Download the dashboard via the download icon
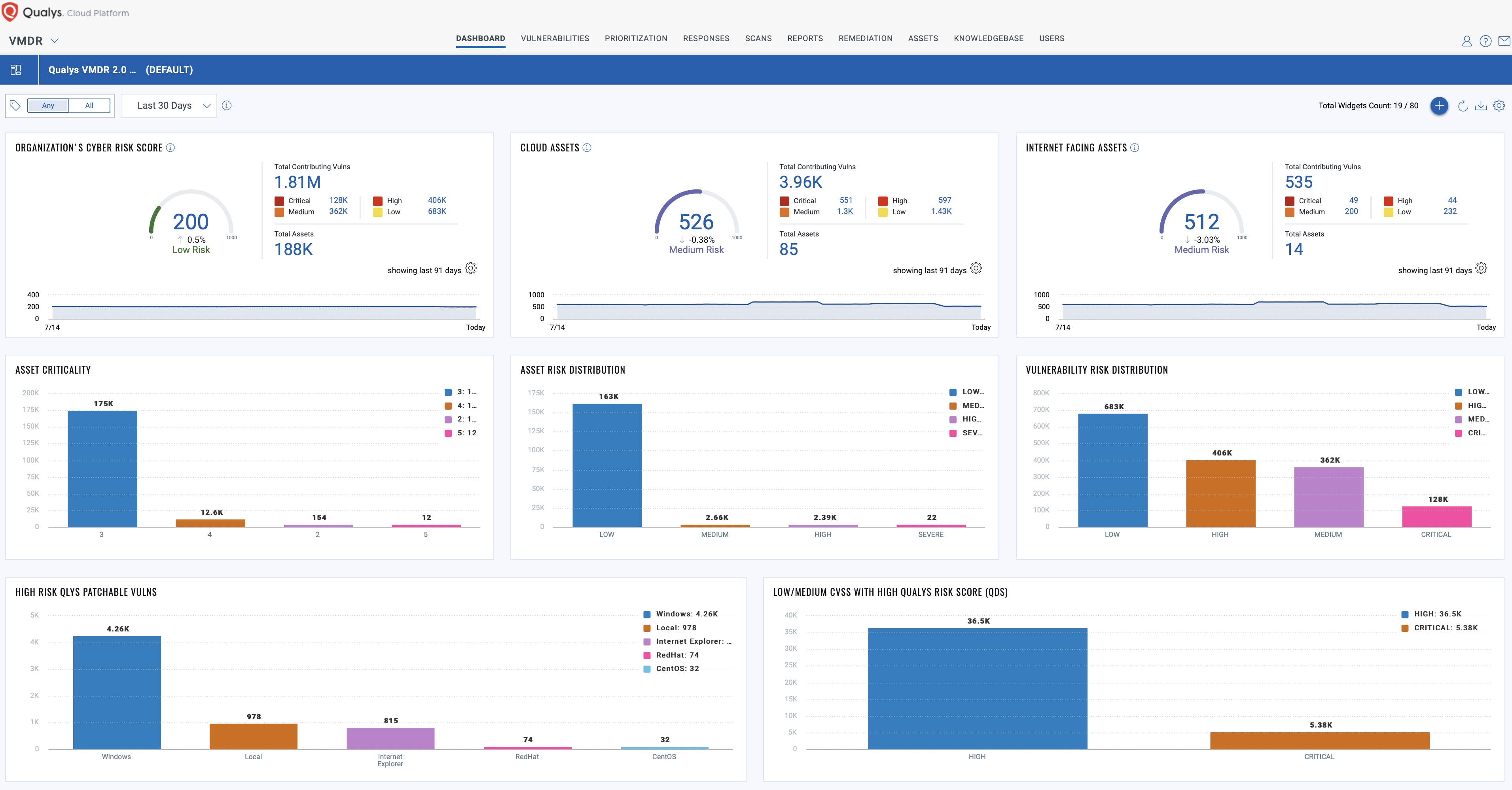The height and width of the screenshot is (790, 1512). (1481, 106)
